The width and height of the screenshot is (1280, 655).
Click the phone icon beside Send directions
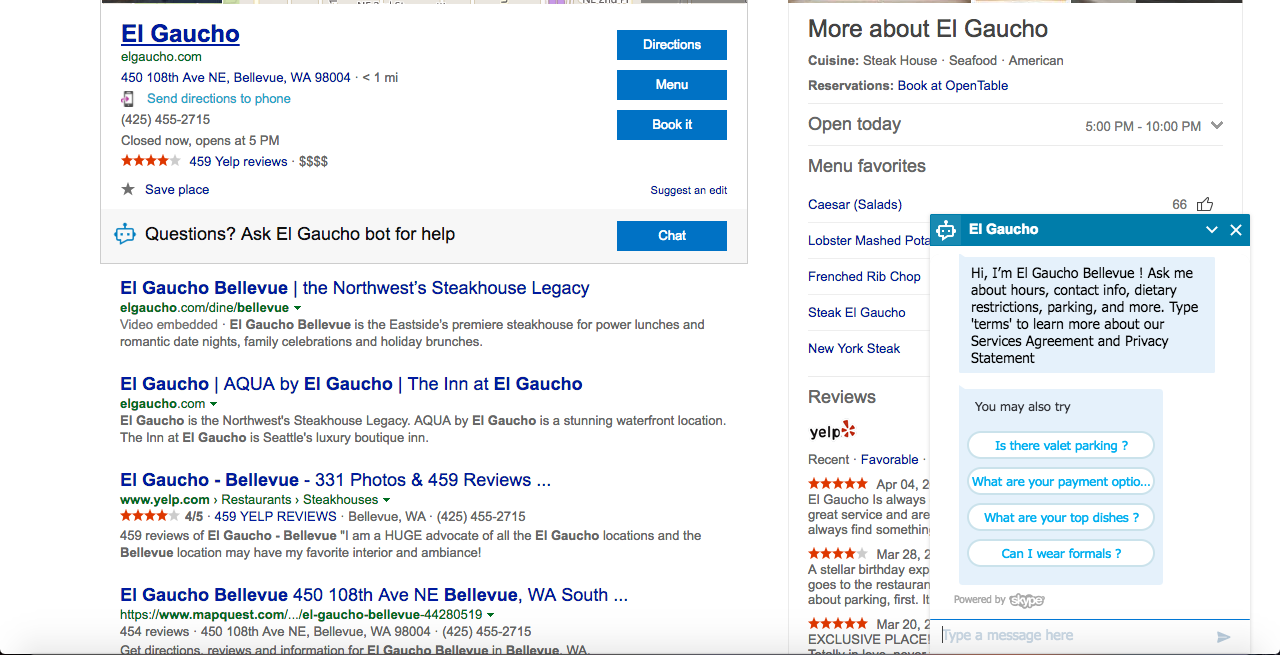coord(128,99)
